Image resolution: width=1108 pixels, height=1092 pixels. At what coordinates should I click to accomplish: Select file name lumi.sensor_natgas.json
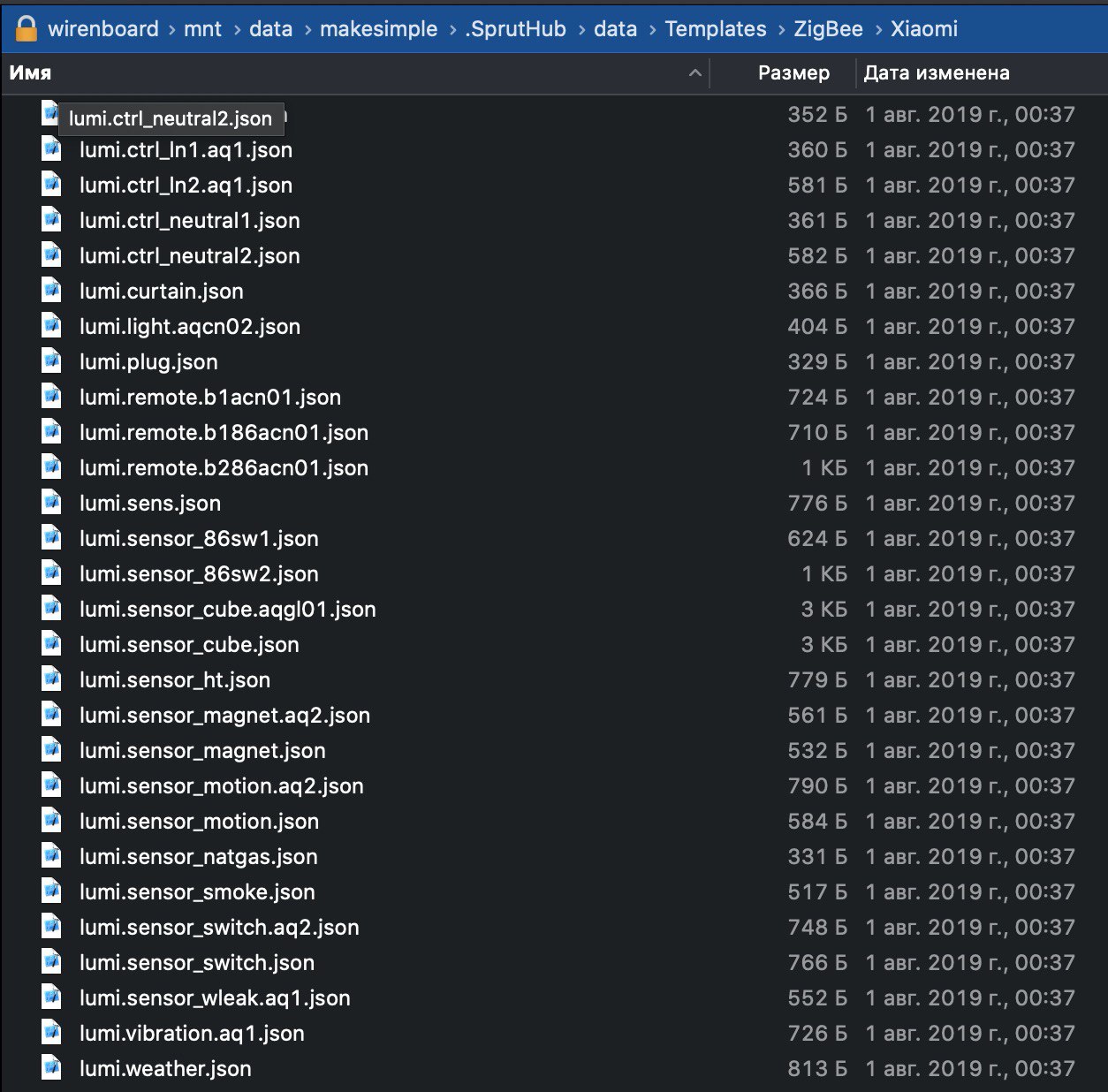tap(199, 857)
